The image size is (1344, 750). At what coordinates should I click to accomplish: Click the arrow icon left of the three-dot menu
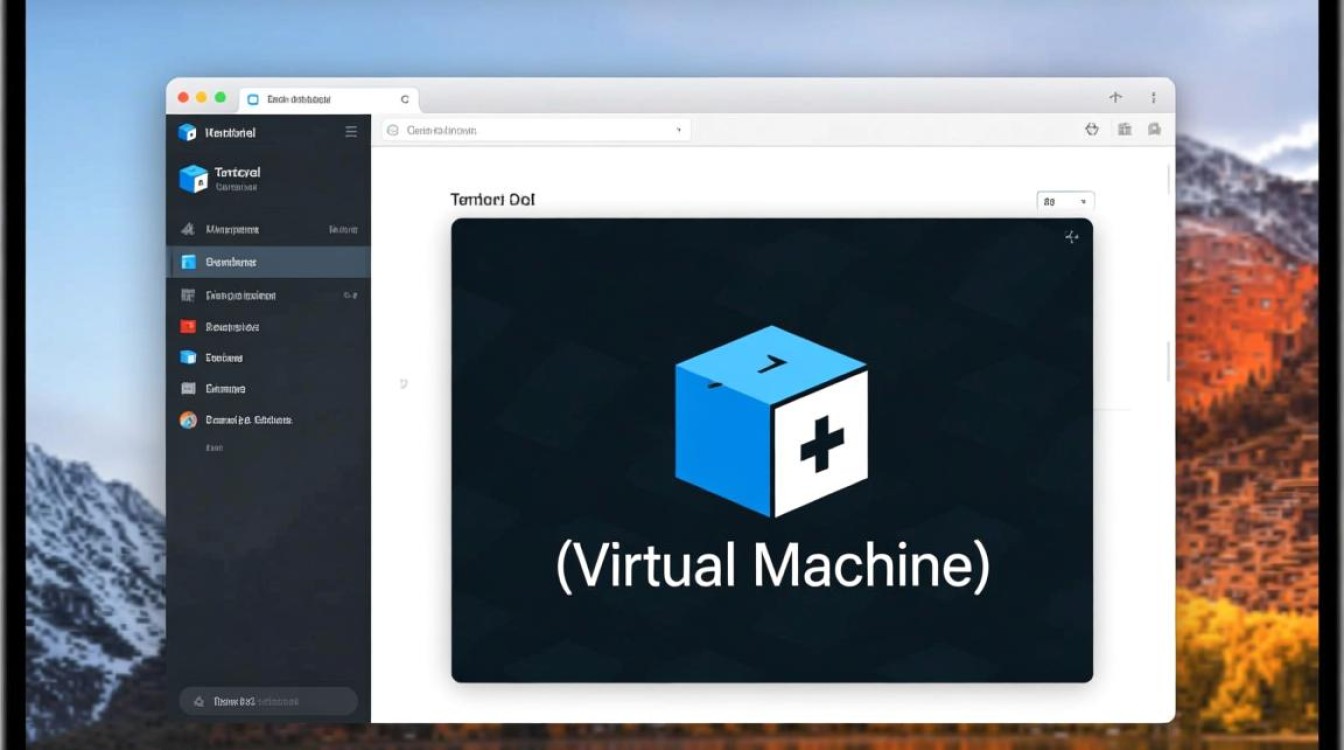1116,98
